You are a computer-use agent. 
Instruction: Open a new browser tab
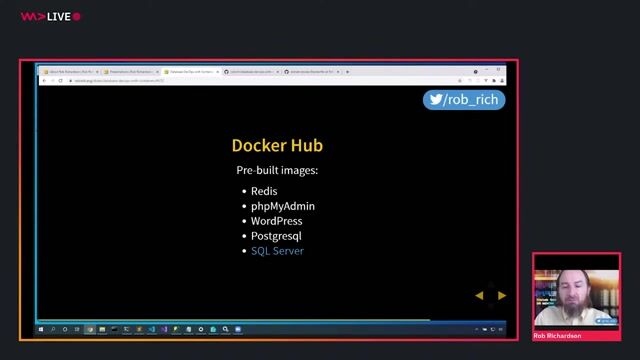pos(347,72)
